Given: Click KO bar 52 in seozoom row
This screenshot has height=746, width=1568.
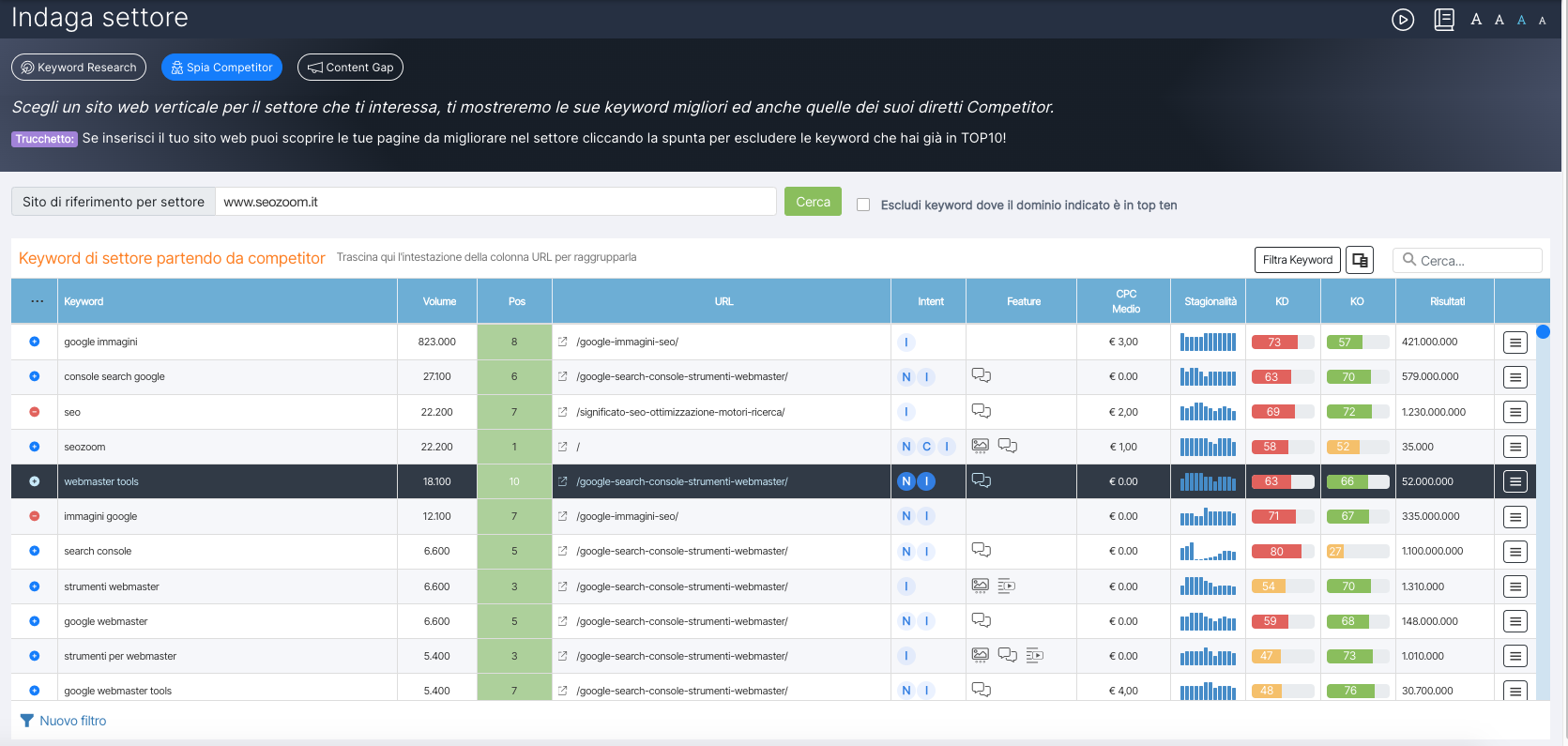Looking at the screenshot, I should [x=1358, y=447].
